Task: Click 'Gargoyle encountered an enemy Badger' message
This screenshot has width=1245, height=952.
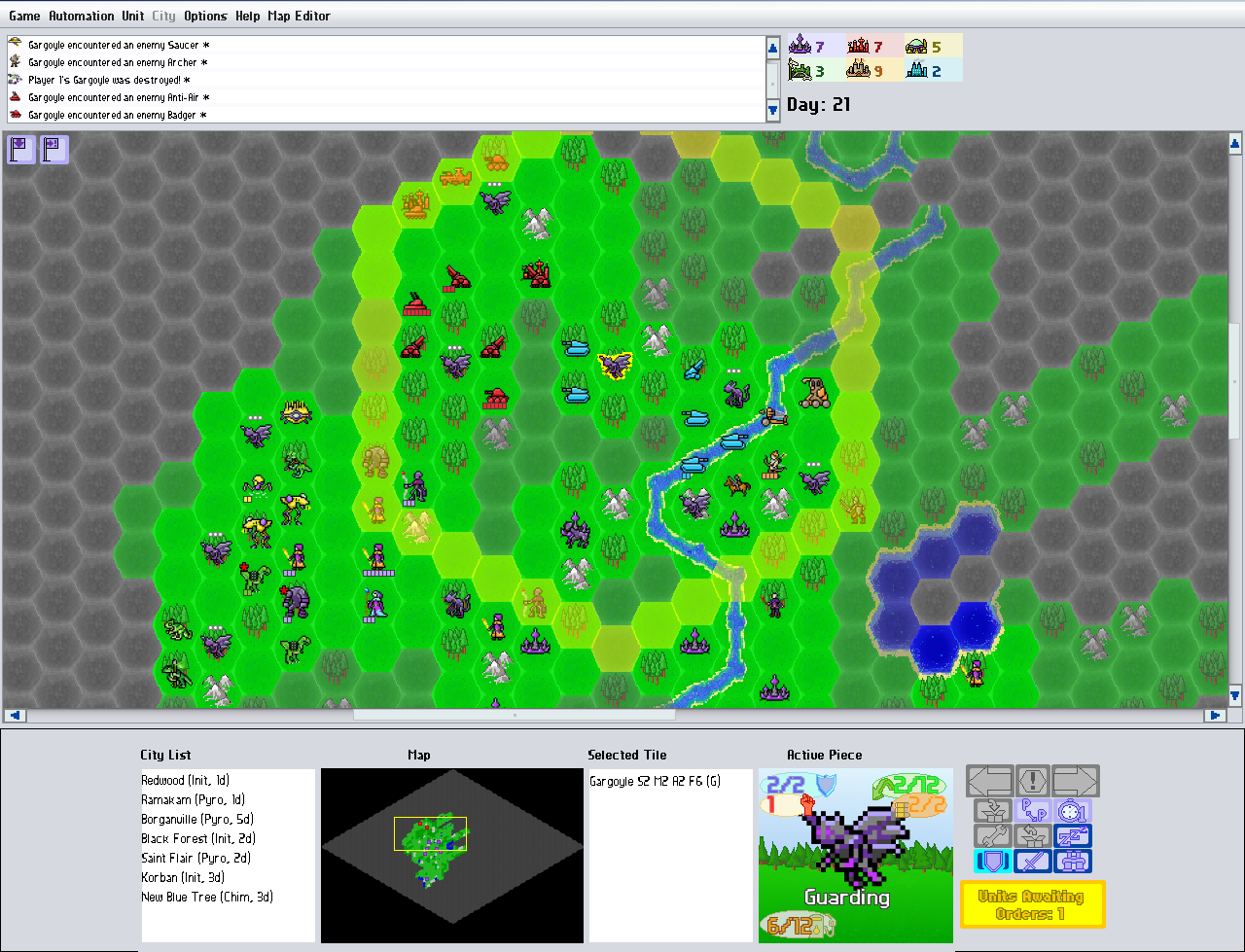Action: (387, 115)
